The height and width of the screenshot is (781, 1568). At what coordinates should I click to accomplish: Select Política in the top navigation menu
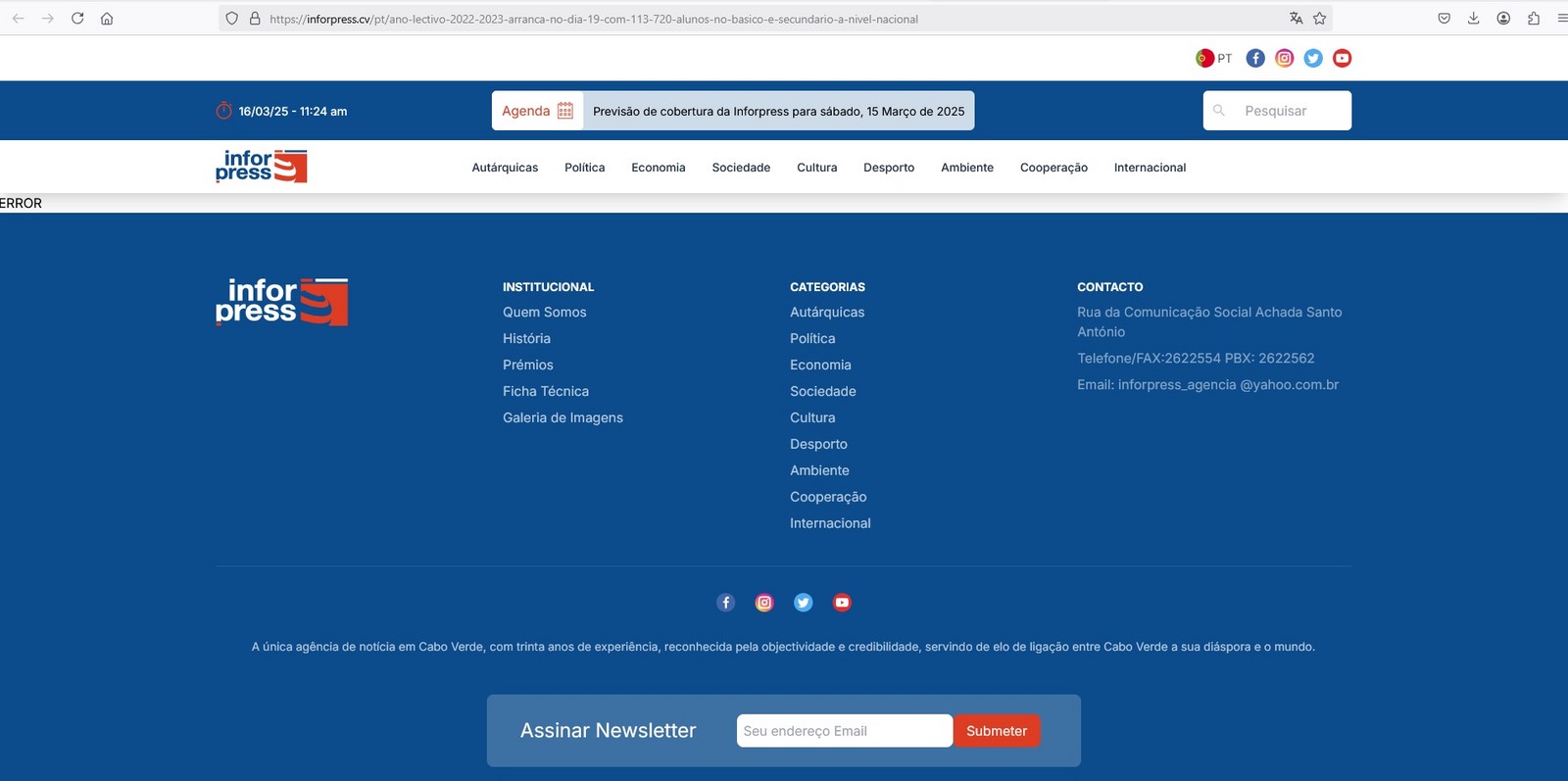coord(584,168)
